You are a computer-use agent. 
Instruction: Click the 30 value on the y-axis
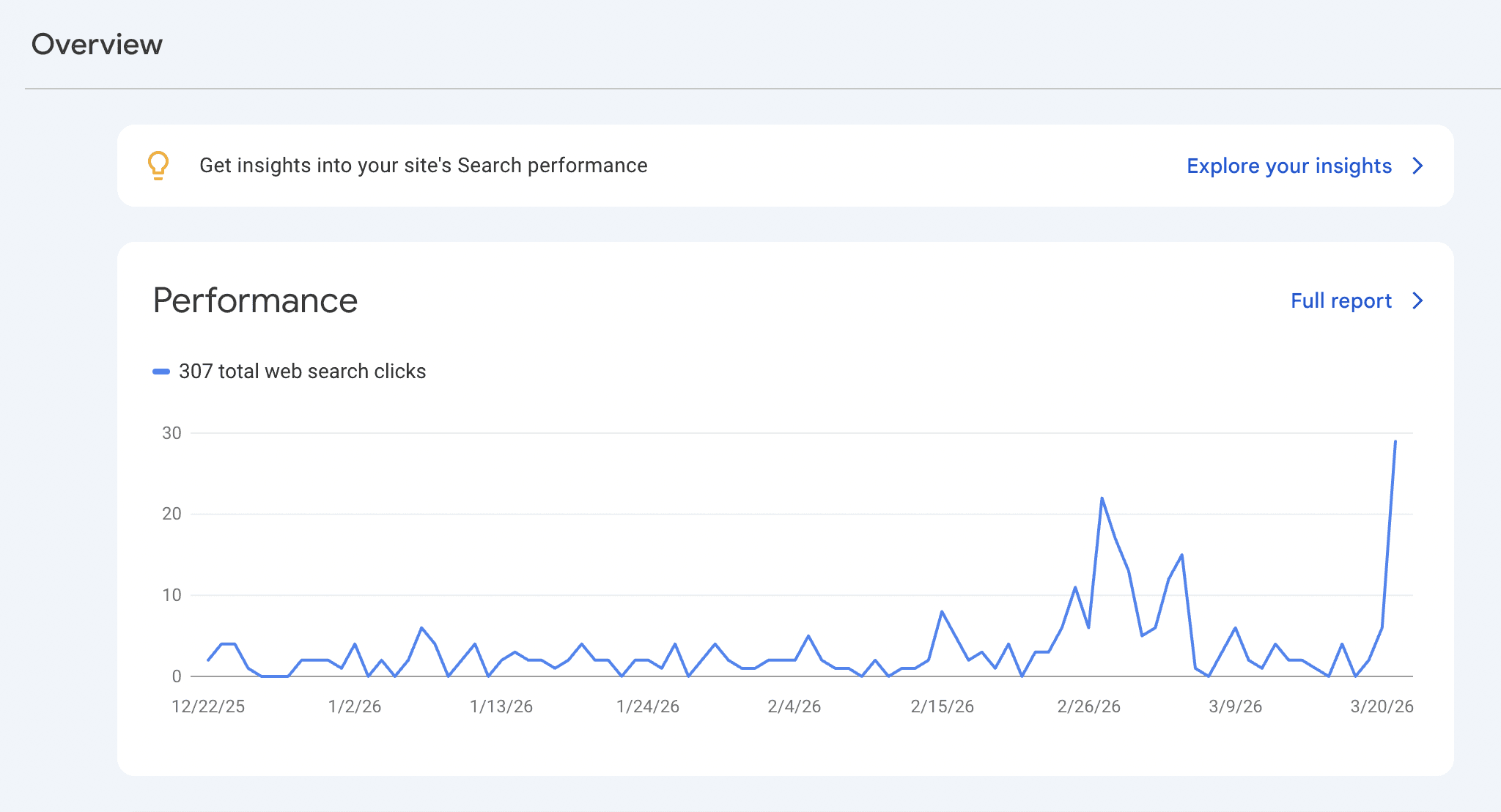pos(171,432)
